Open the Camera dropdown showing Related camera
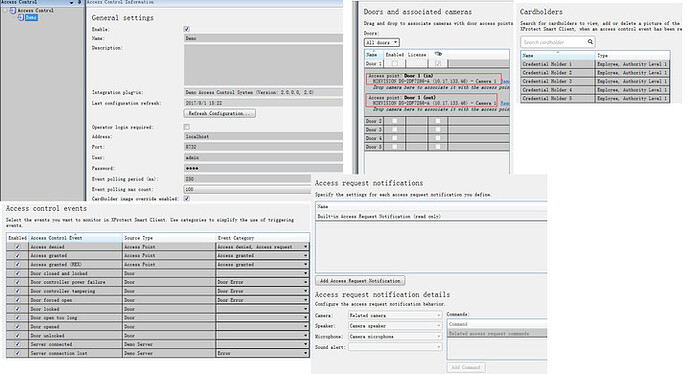 395,315
